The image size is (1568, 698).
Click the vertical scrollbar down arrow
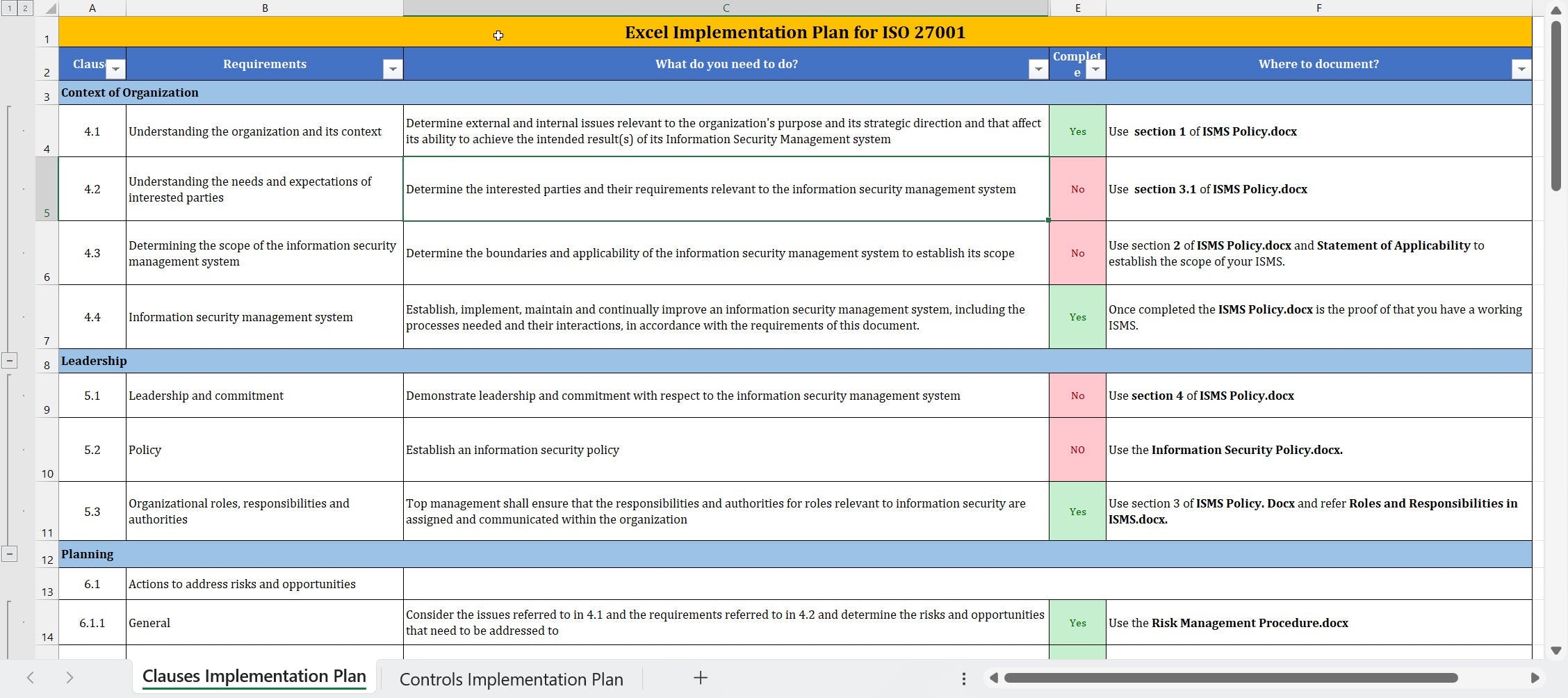coord(1555,651)
